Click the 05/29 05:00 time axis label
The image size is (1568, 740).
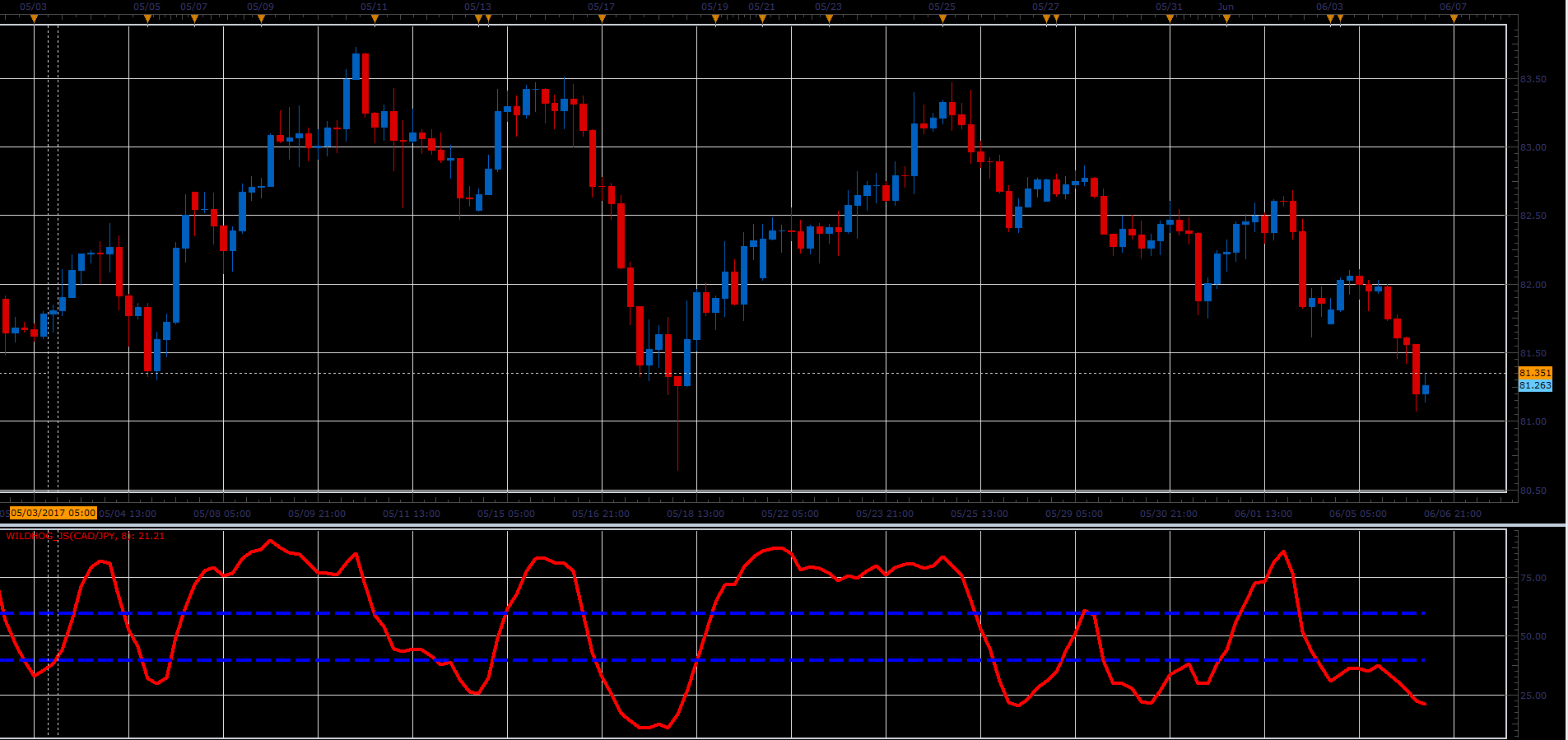[1074, 514]
